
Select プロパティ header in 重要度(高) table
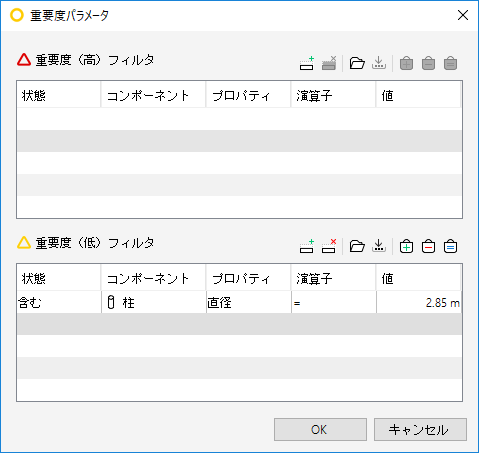[248, 95]
